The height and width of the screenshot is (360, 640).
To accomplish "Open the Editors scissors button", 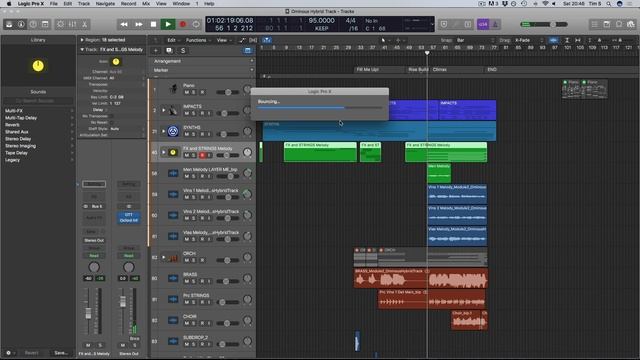I will point(84,24).
